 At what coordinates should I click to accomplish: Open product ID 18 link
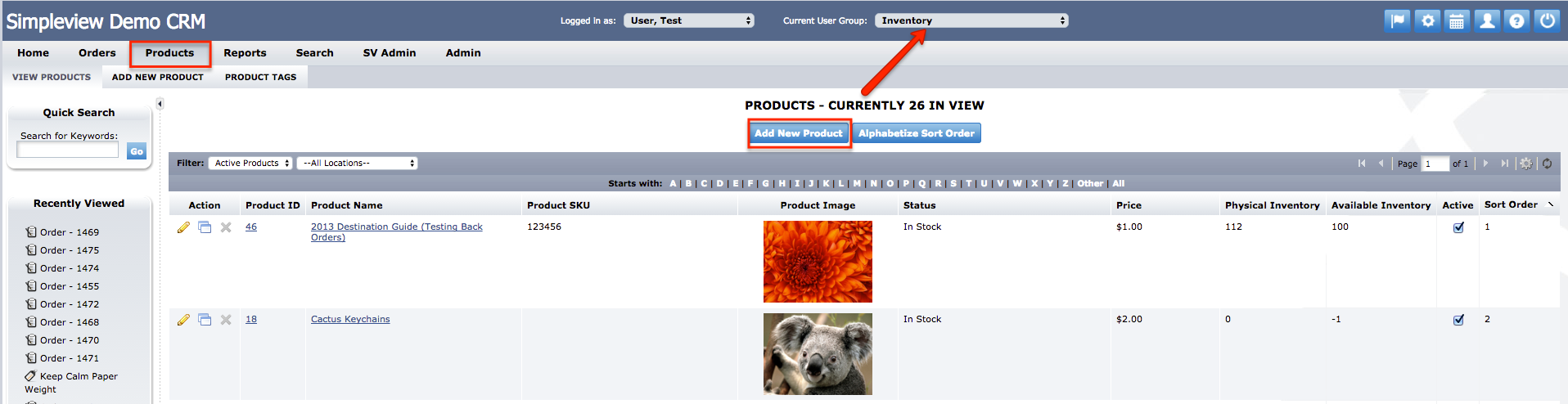(x=251, y=320)
